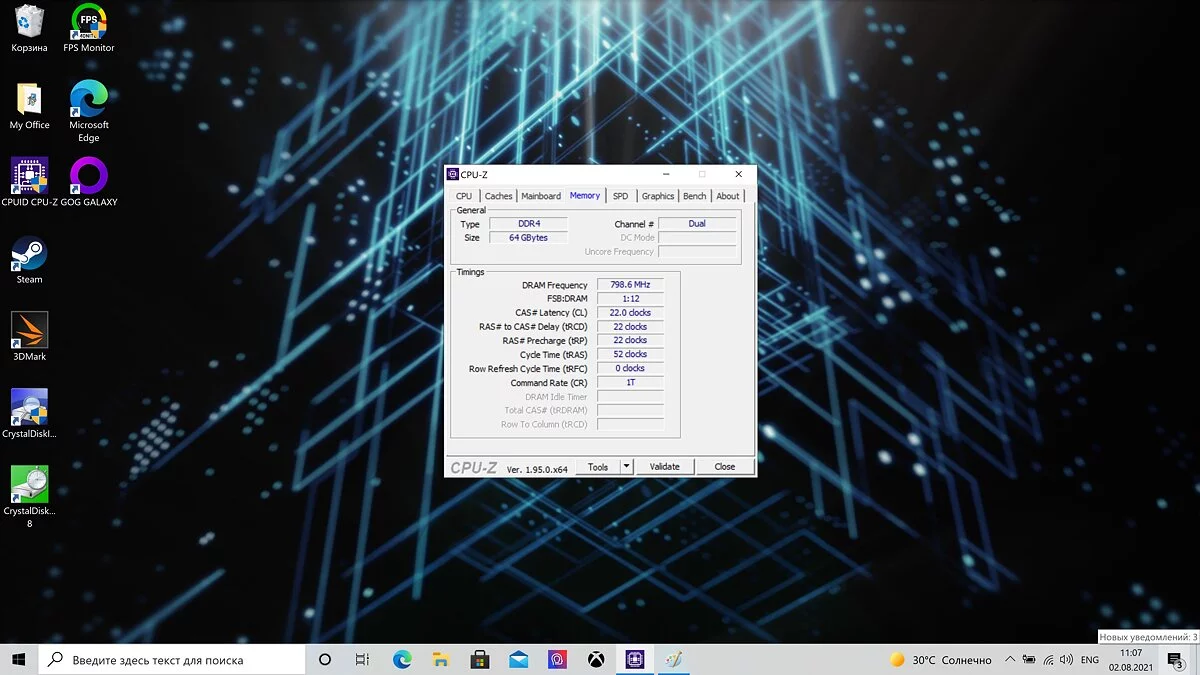The image size is (1200, 675).
Task: Switch to the SPD tab
Action: [x=621, y=196]
